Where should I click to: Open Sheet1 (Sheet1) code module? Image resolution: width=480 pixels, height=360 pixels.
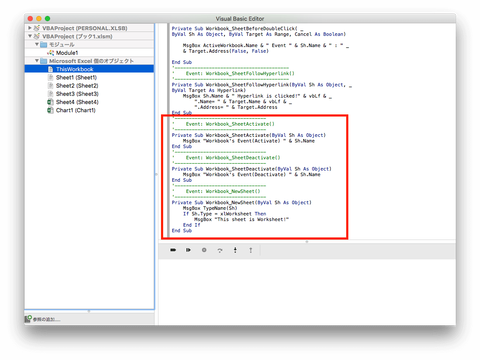77,77
